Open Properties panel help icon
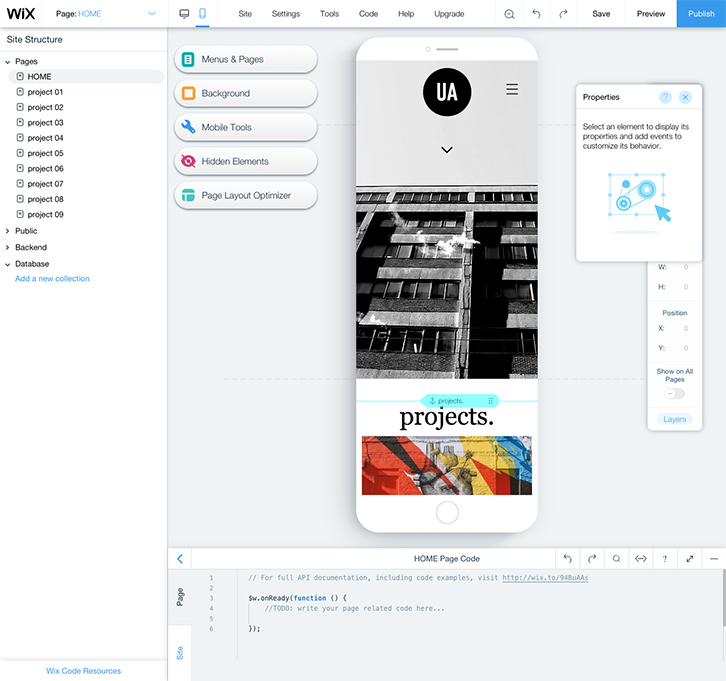This screenshot has width=726, height=681. point(665,97)
